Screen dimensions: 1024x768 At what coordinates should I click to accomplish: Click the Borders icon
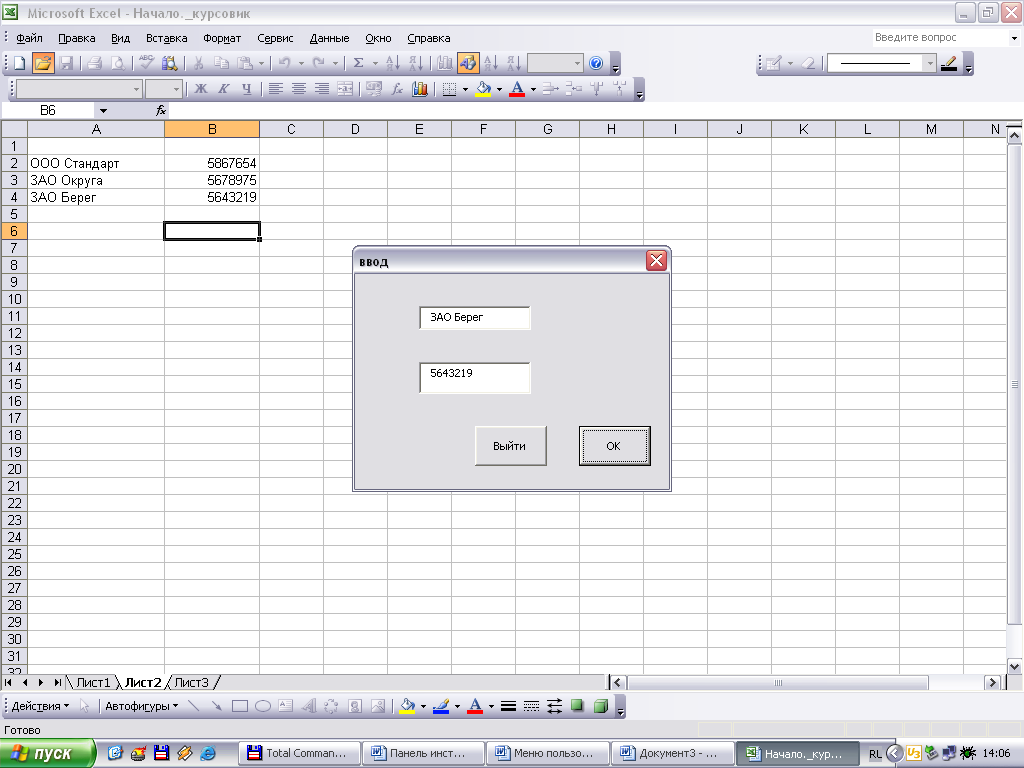(x=449, y=89)
